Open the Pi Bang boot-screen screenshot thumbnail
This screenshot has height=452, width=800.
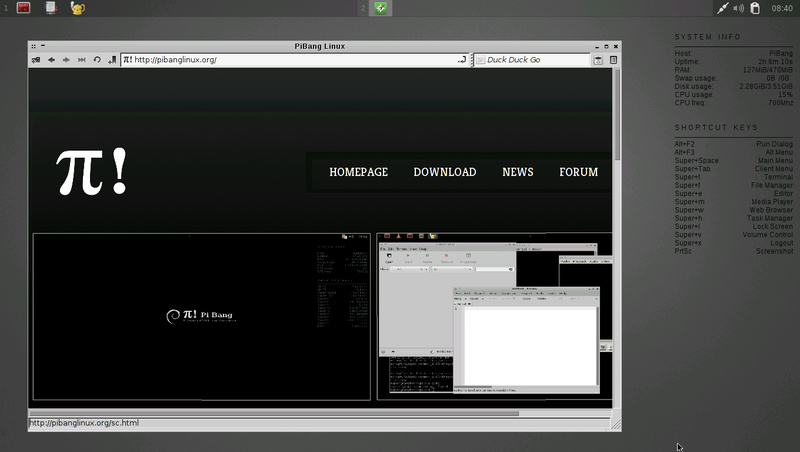pos(202,317)
